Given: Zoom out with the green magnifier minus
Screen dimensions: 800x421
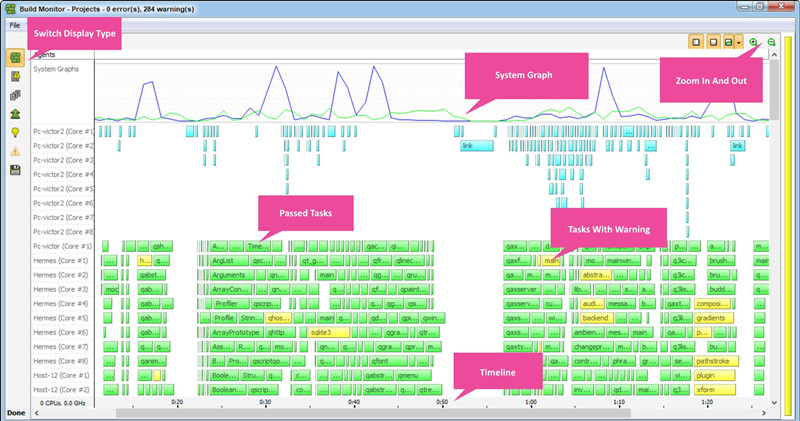Looking at the screenshot, I should (772, 43).
